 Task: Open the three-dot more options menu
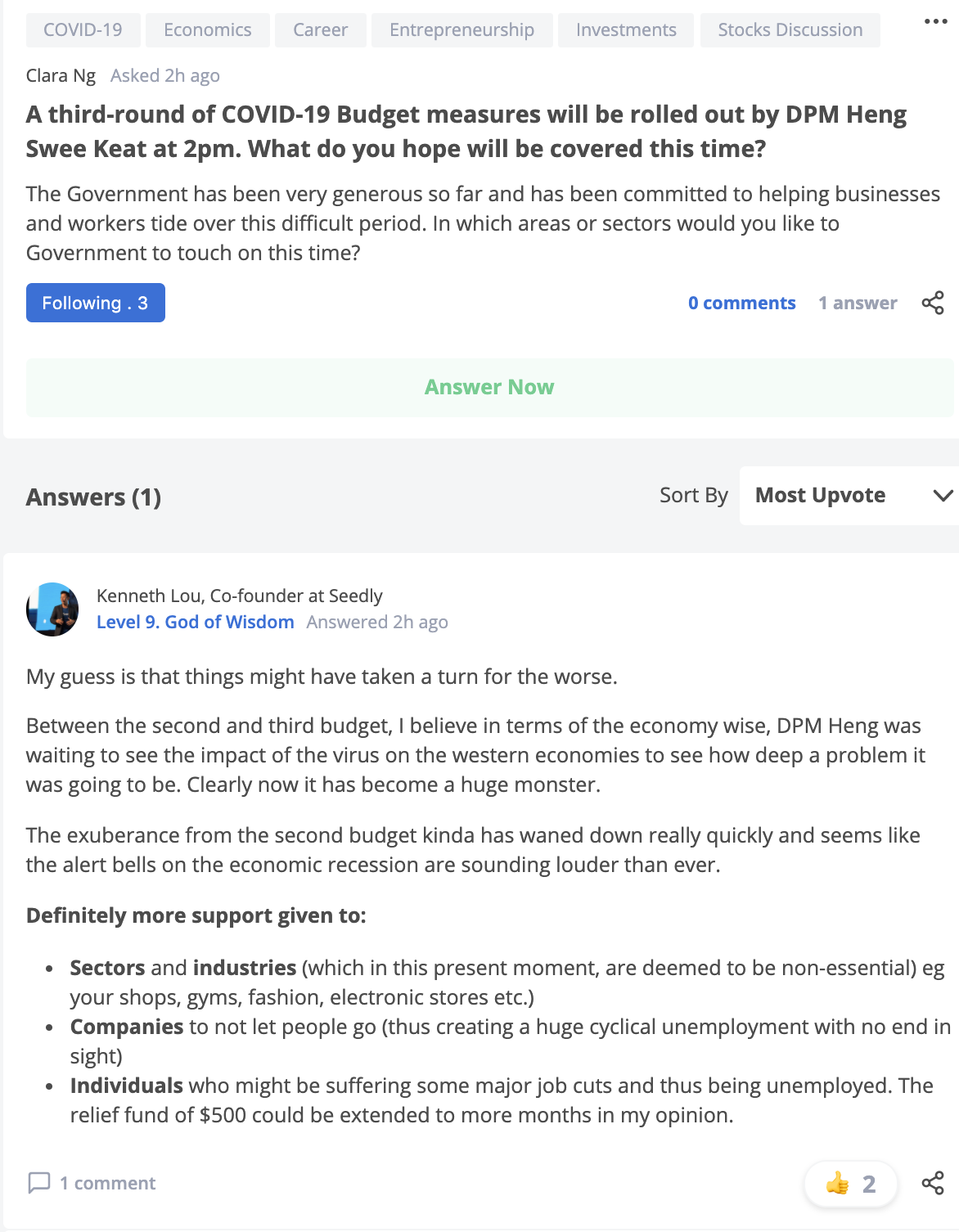(x=935, y=21)
